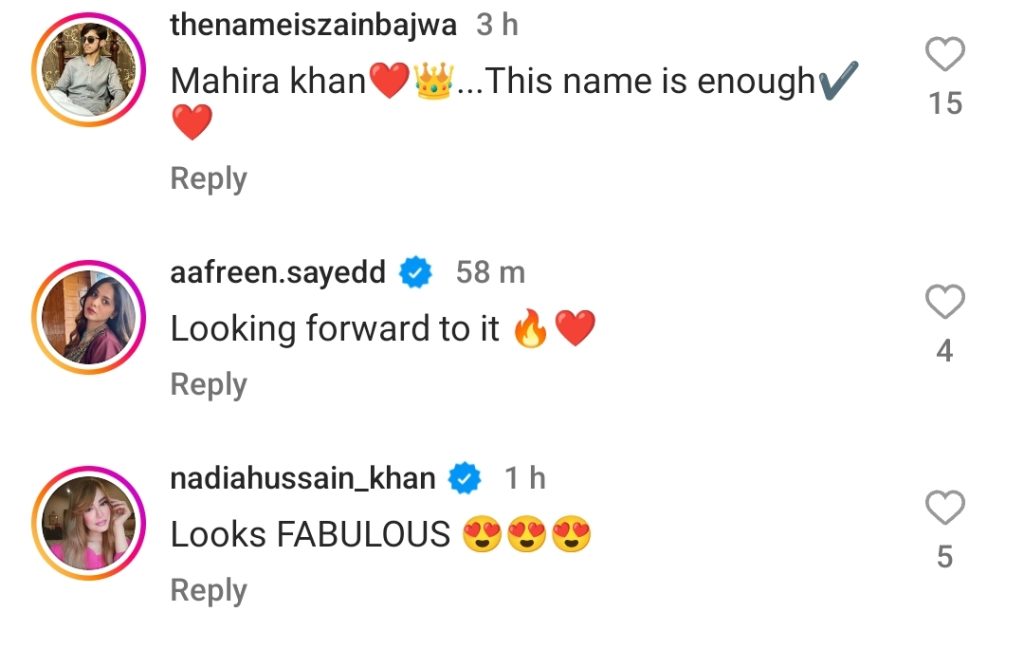Click the '1 h' comment timestamp

[x=525, y=479]
